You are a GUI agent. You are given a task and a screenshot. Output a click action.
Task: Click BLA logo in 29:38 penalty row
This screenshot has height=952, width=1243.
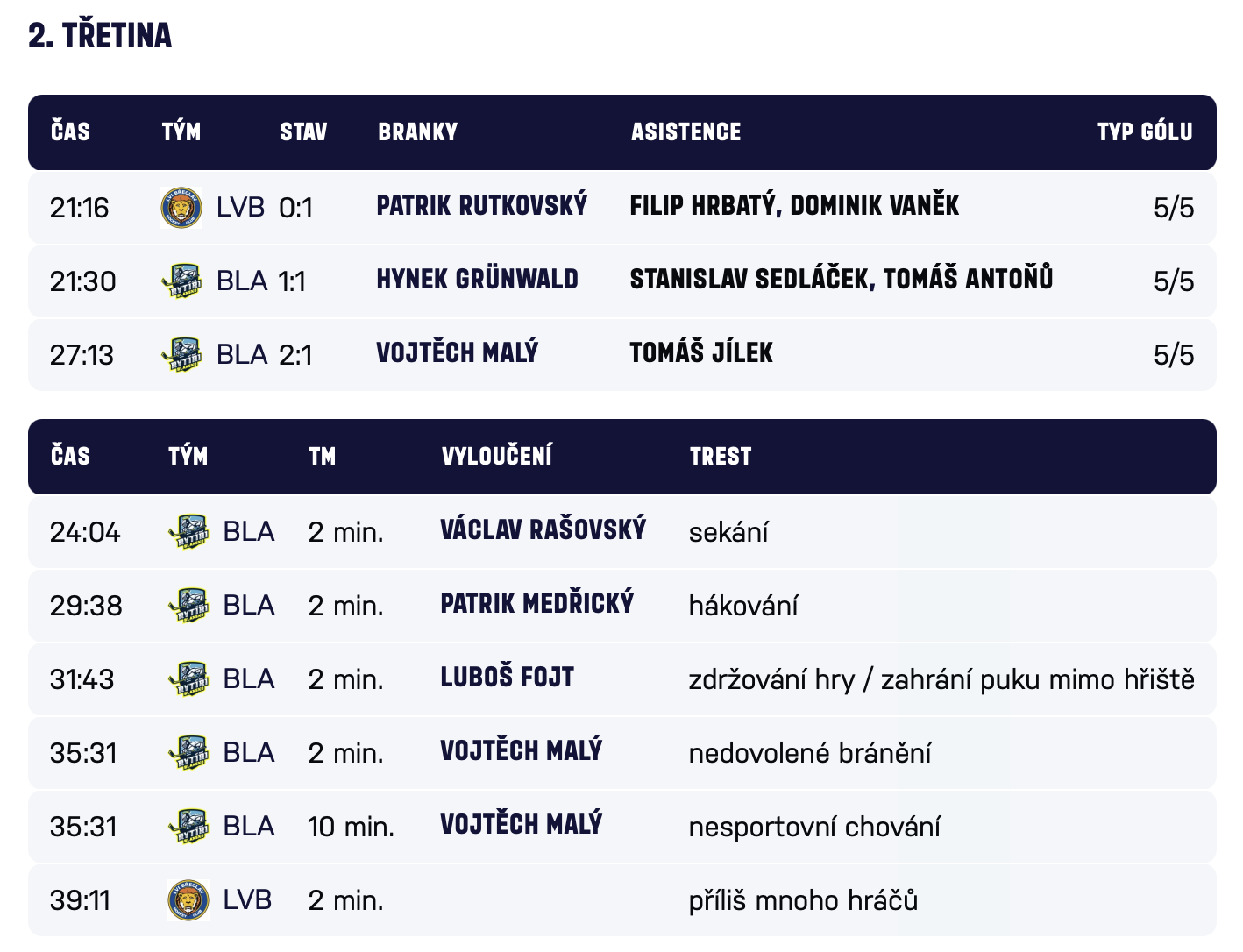pyautogui.click(x=188, y=606)
